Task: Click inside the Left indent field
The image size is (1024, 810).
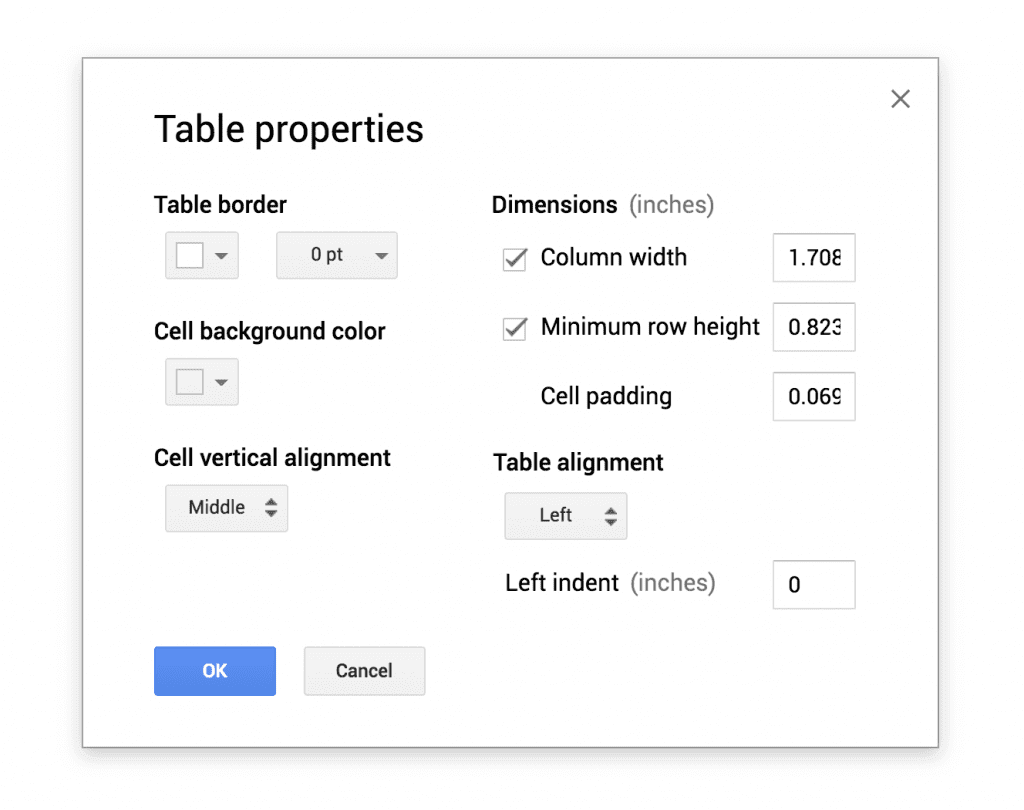Action: pos(813,584)
